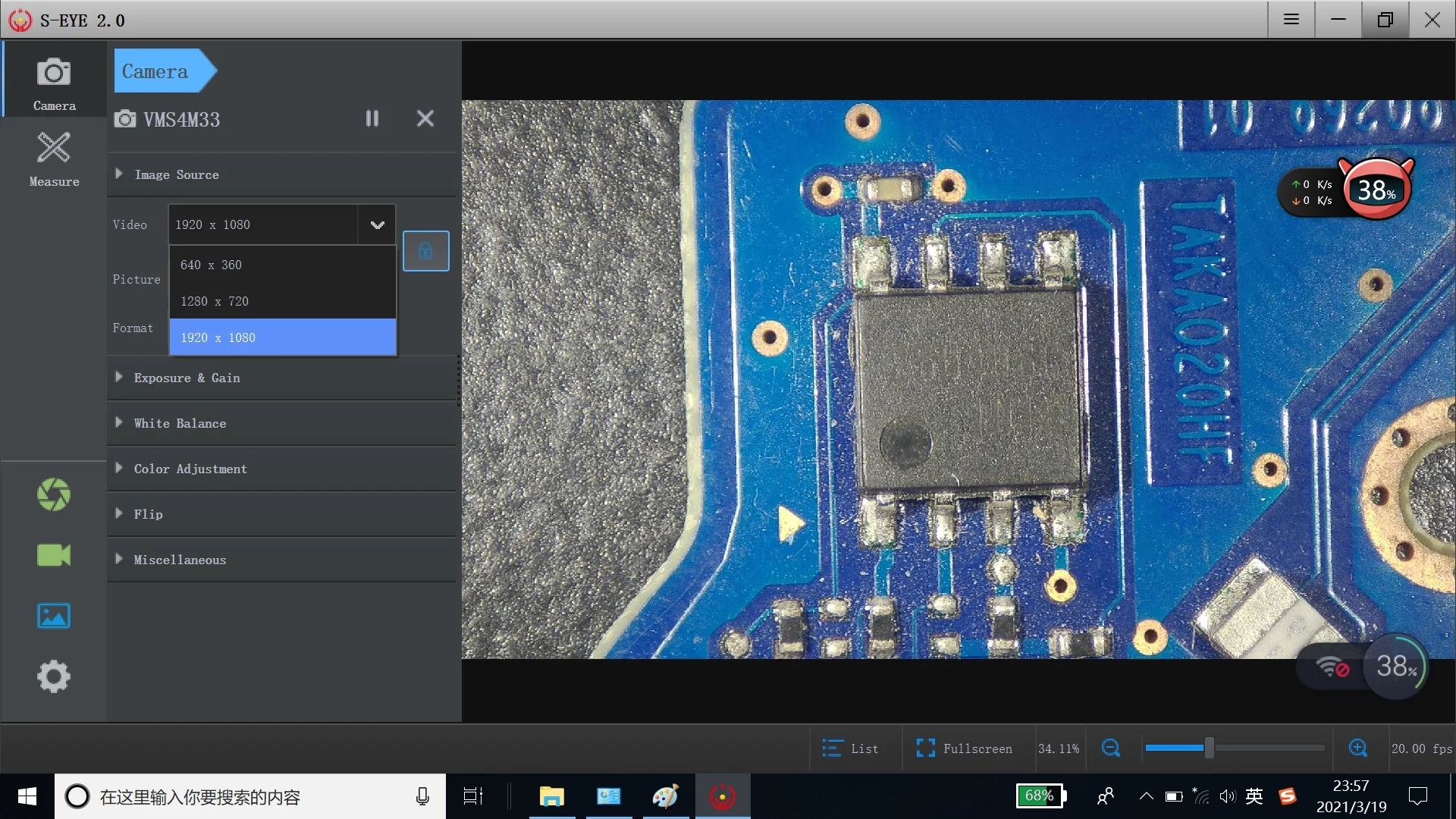This screenshot has height=819, width=1456.
Task: Pause the VMS4M33 camera stream
Action: pos(372,118)
